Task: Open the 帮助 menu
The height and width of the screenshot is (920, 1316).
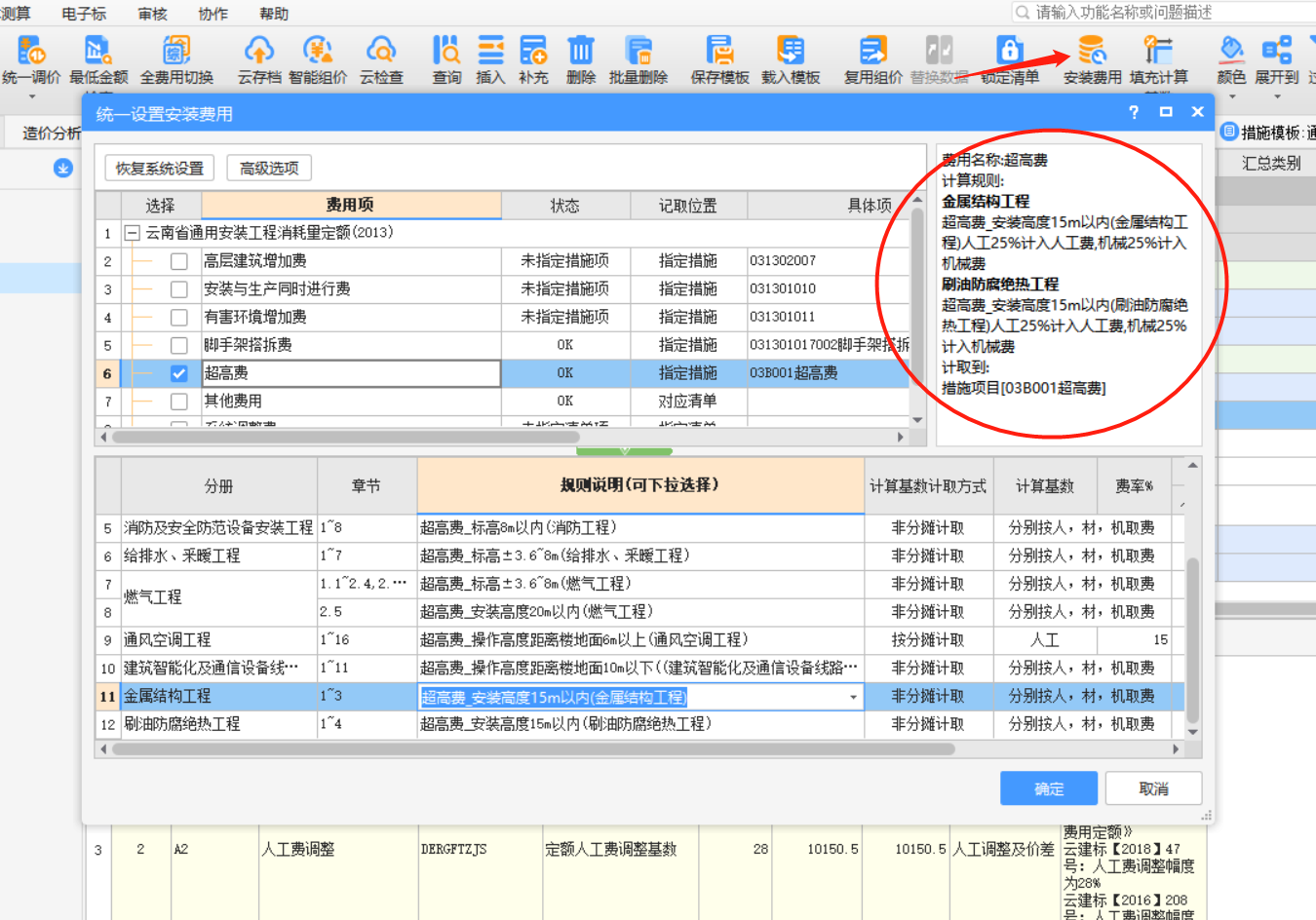Action: click(x=274, y=14)
